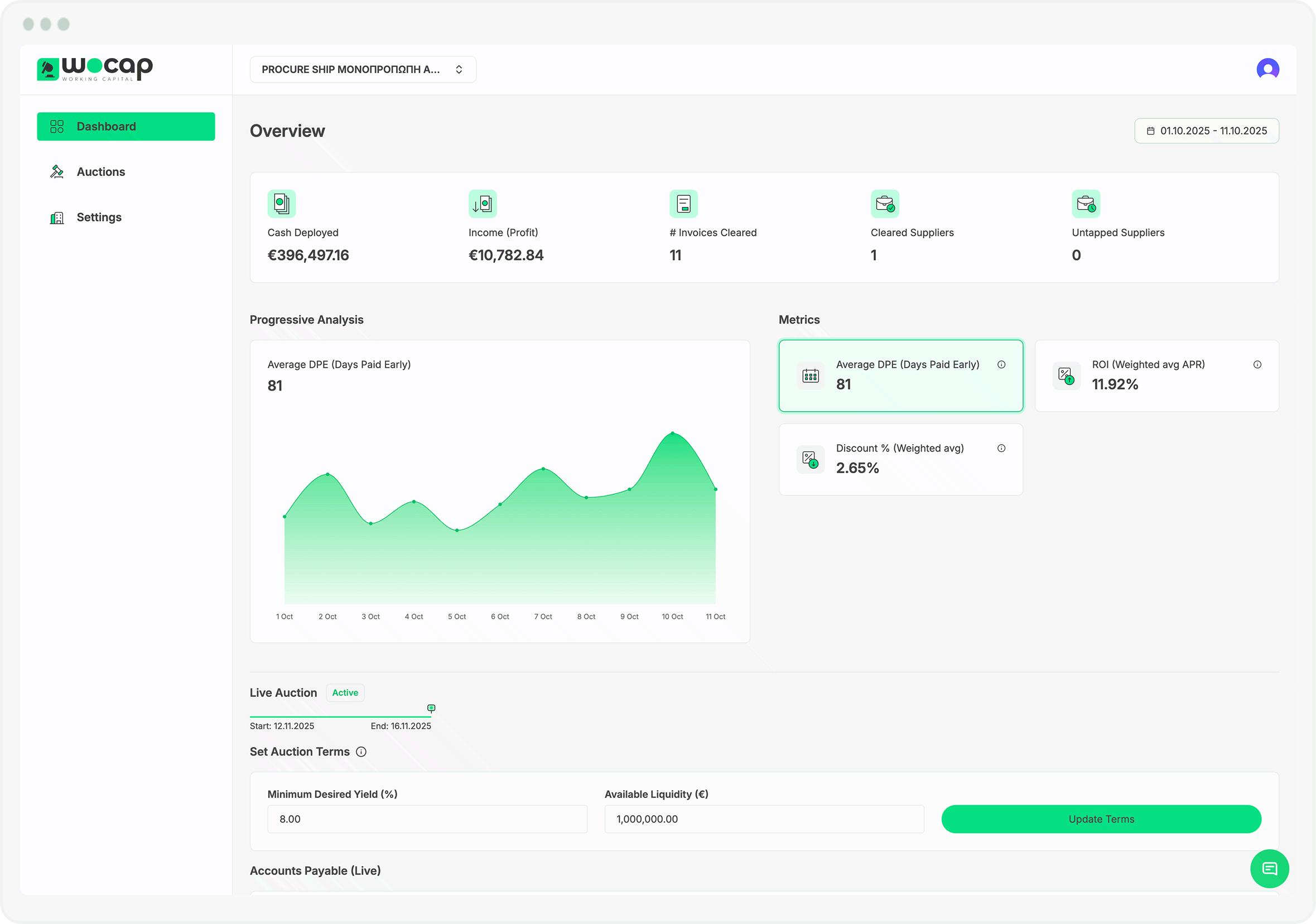Click the Cash Deployed icon
The width and height of the screenshot is (1316, 924).
(281, 204)
